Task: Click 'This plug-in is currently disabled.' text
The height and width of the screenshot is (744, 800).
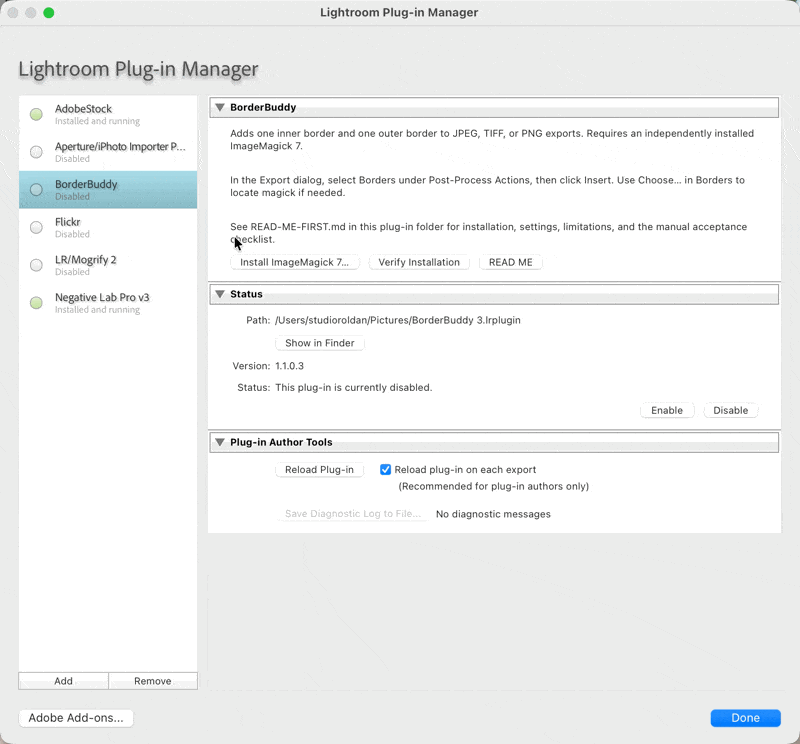Action: pos(354,387)
